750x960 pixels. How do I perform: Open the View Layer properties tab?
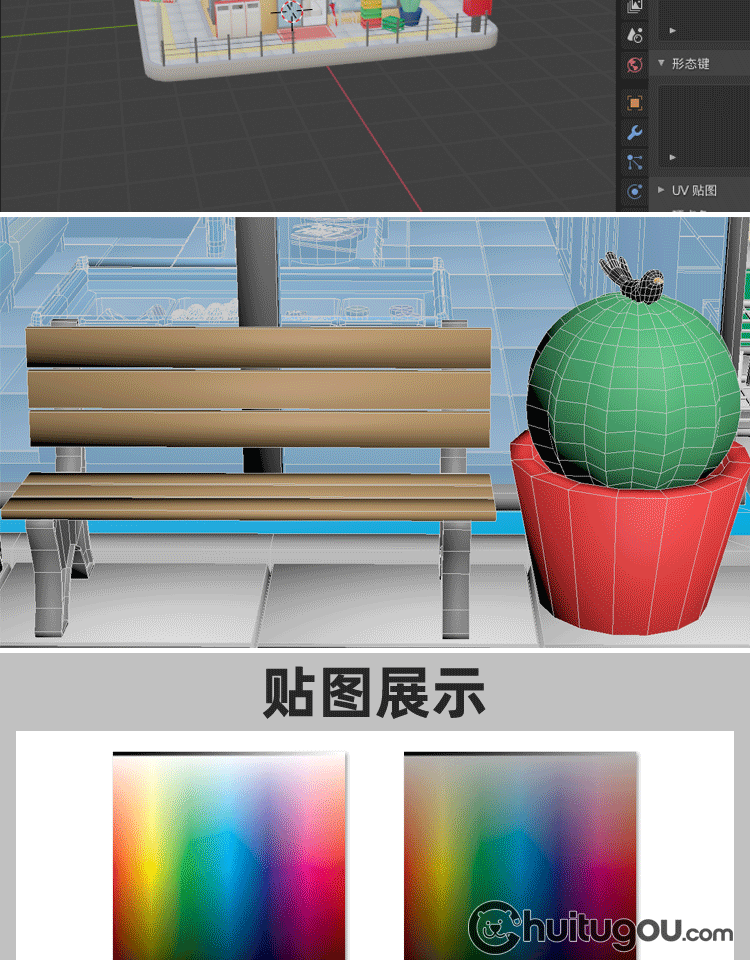pos(635,7)
